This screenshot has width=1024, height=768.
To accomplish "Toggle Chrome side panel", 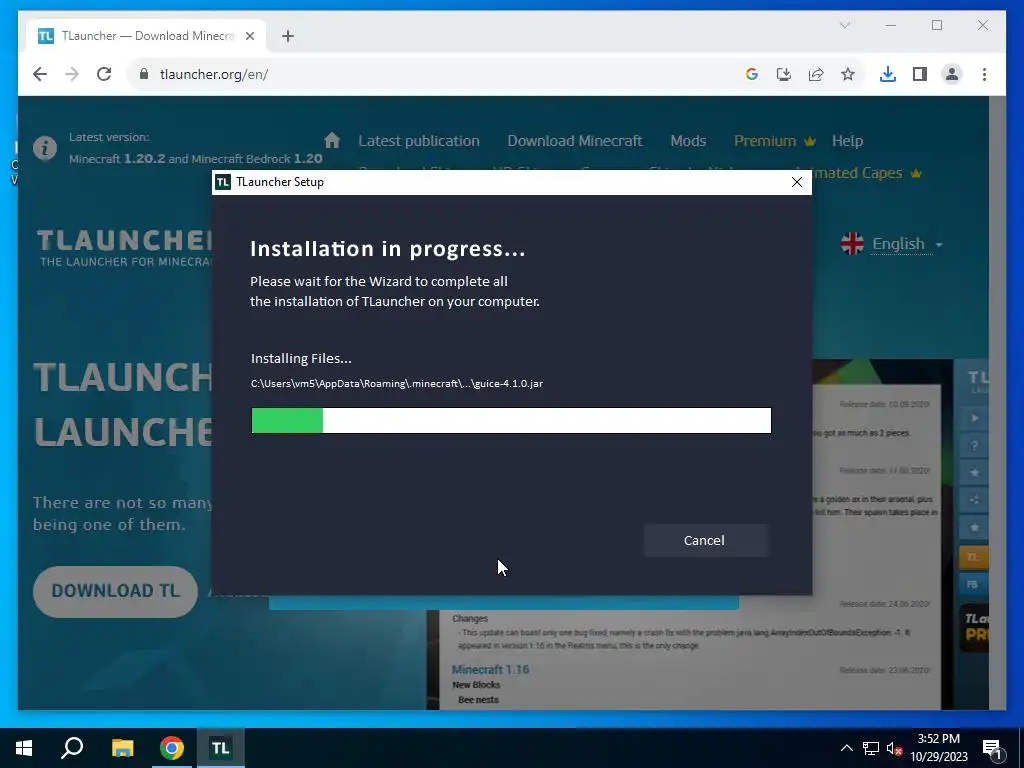I will pos(920,74).
